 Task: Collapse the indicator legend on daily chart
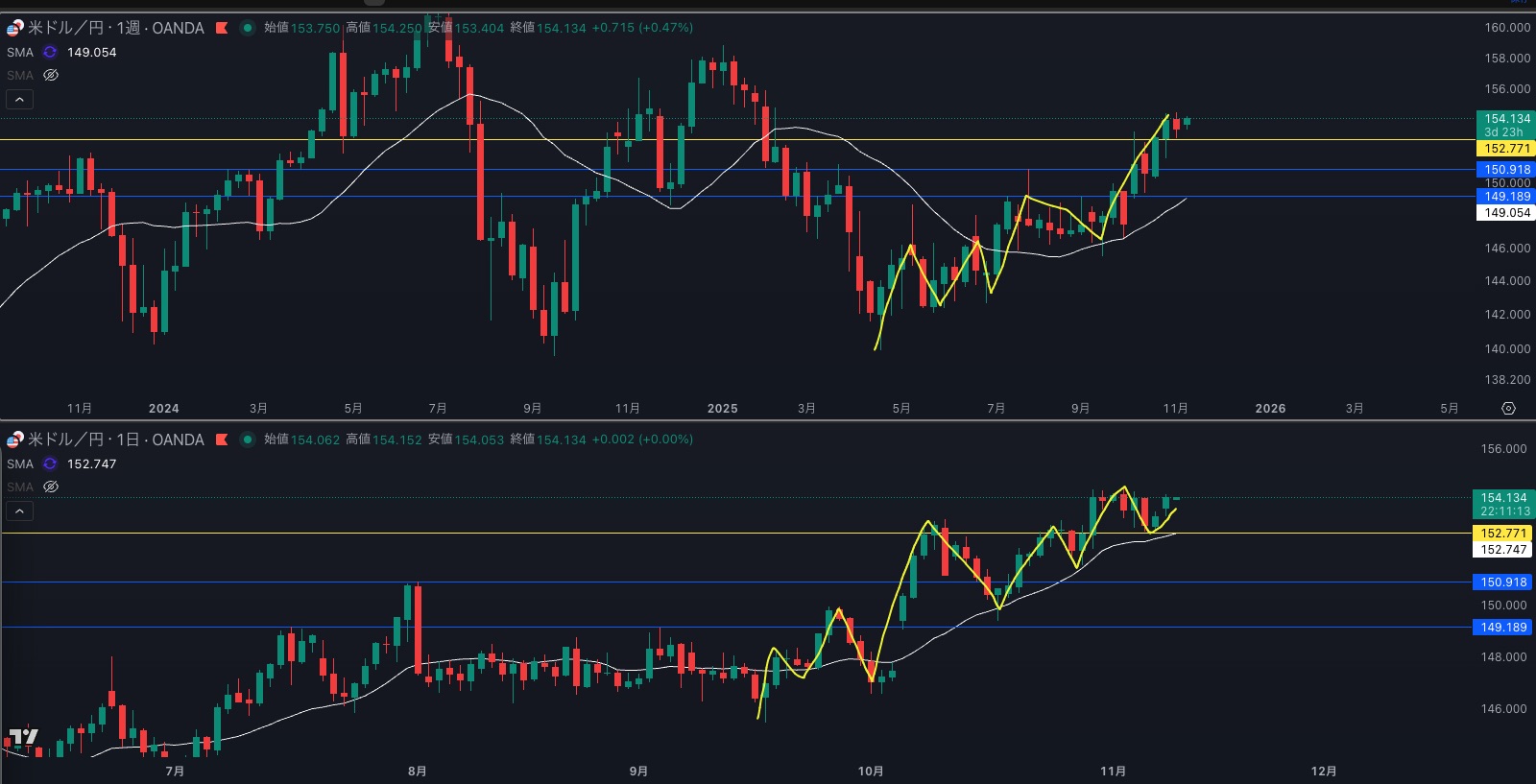click(19, 511)
